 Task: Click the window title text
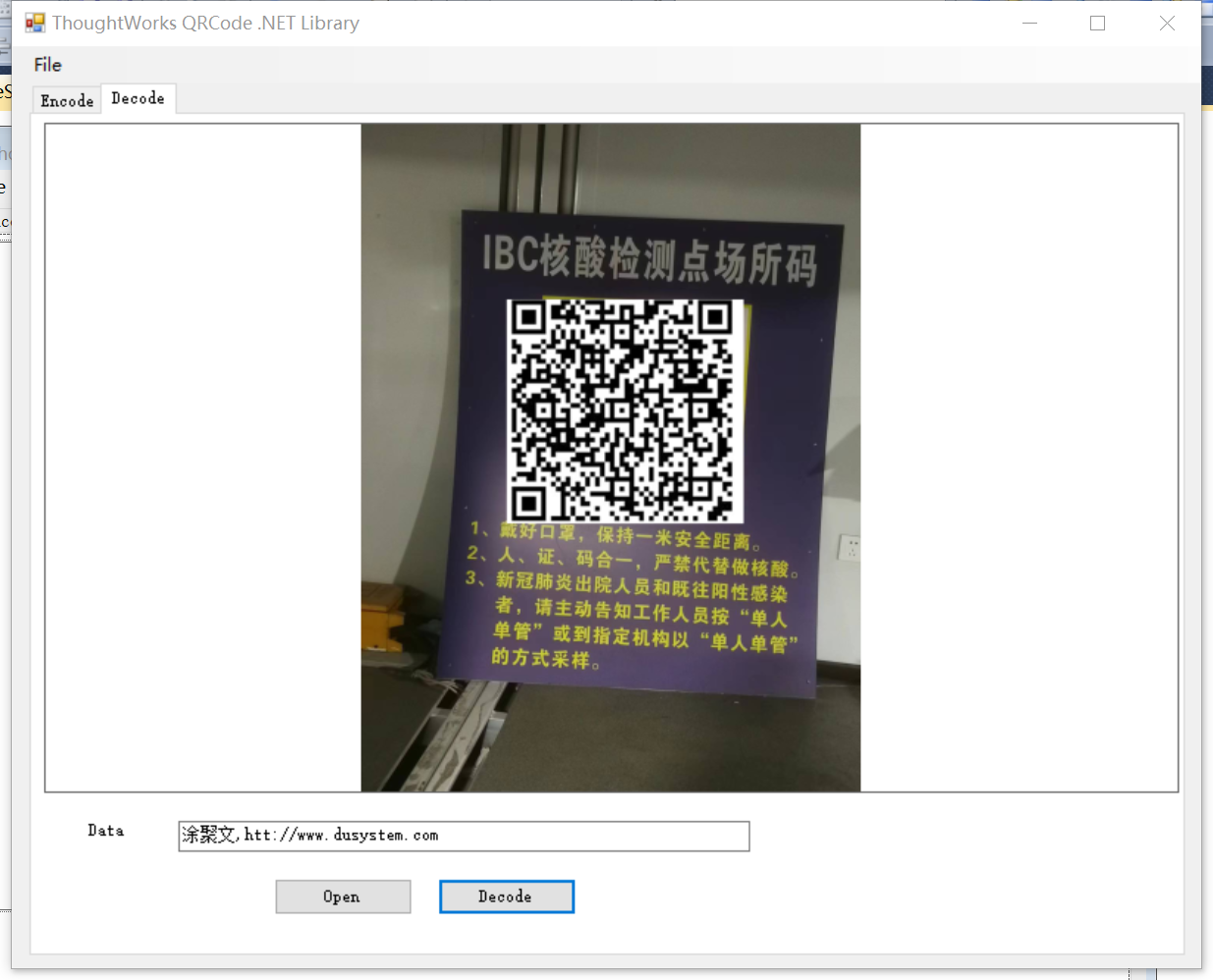pos(206,23)
